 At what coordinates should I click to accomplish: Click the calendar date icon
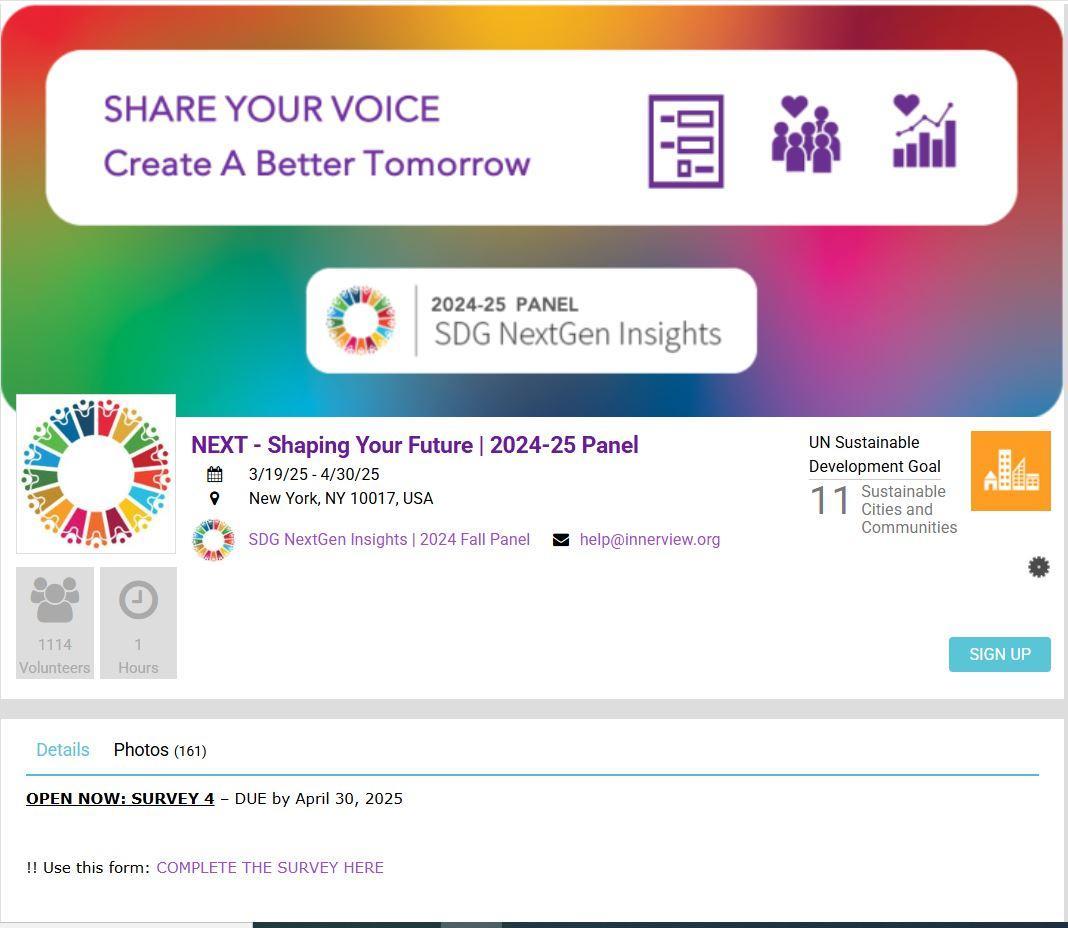pyautogui.click(x=215, y=474)
